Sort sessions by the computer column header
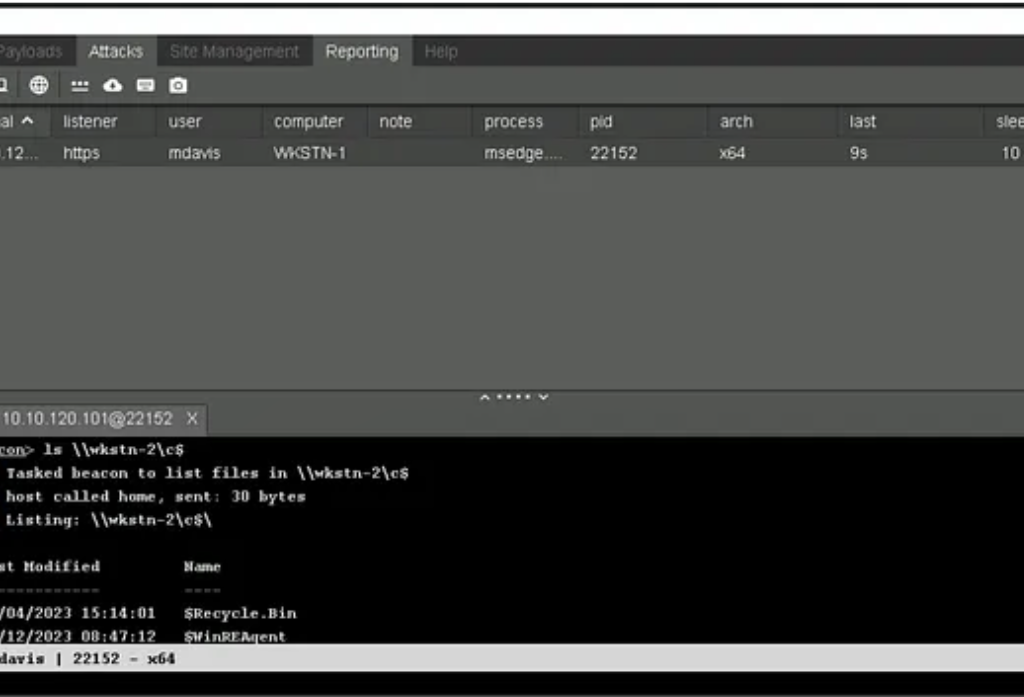This screenshot has width=1024, height=697. (x=308, y=122)
